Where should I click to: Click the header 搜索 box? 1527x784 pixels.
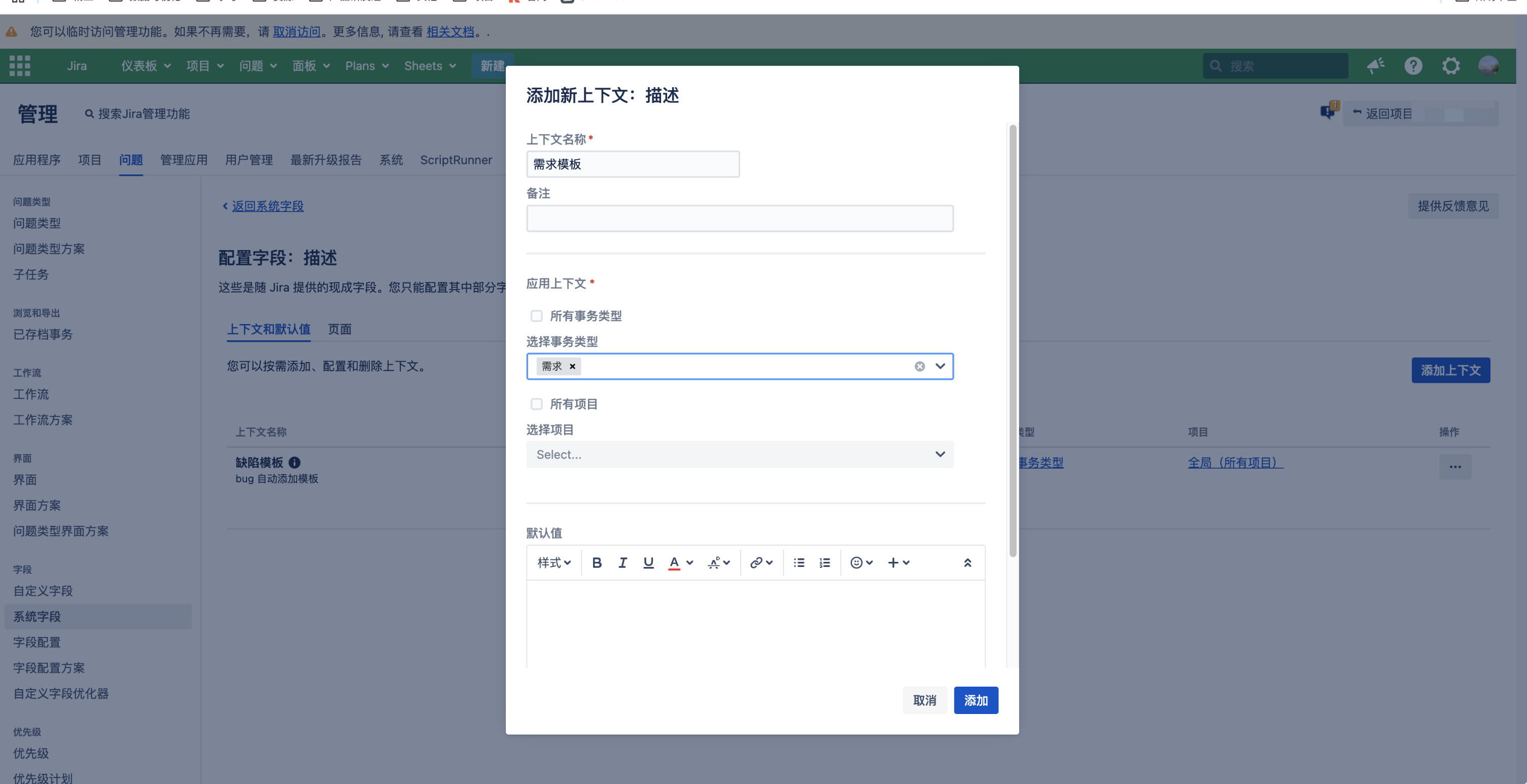1275,66
